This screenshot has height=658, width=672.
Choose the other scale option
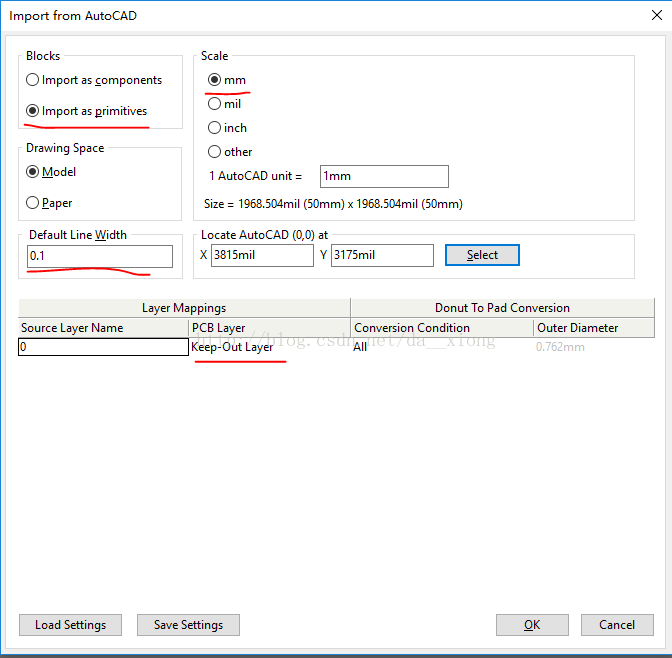[215, 152]
